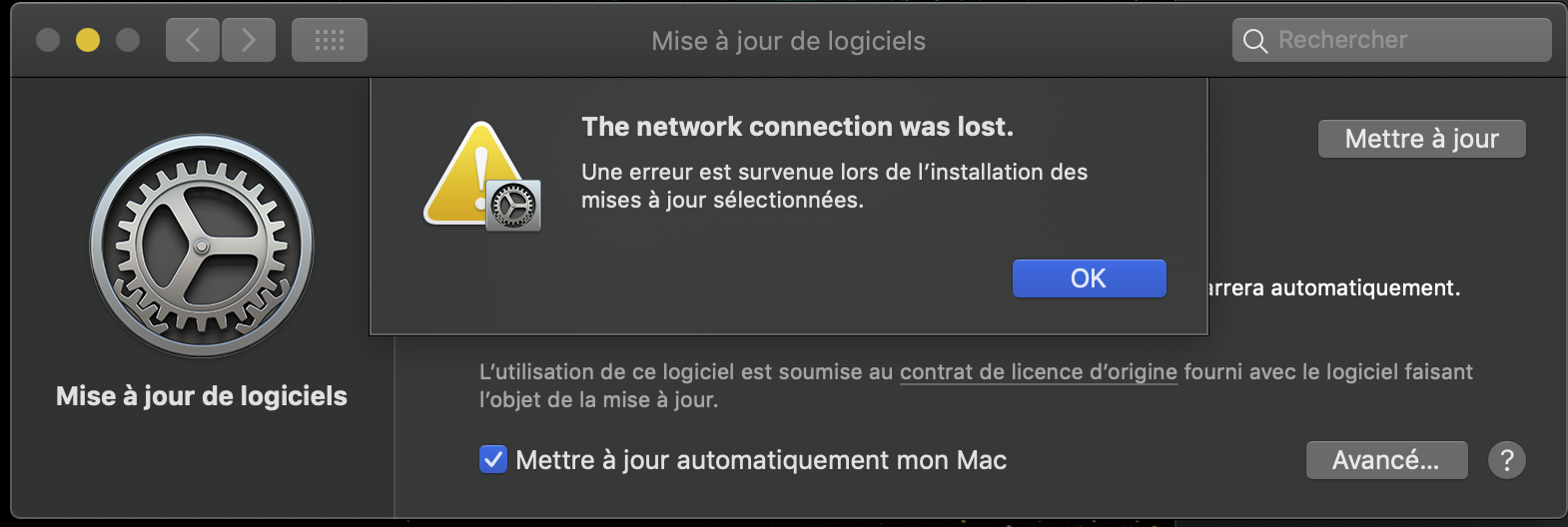The width and height of the screenshot is (1568, 527).
Task: Uncheck "Mettre à jour automatiquement mon Mac"
Action: (x=493, y=460)
